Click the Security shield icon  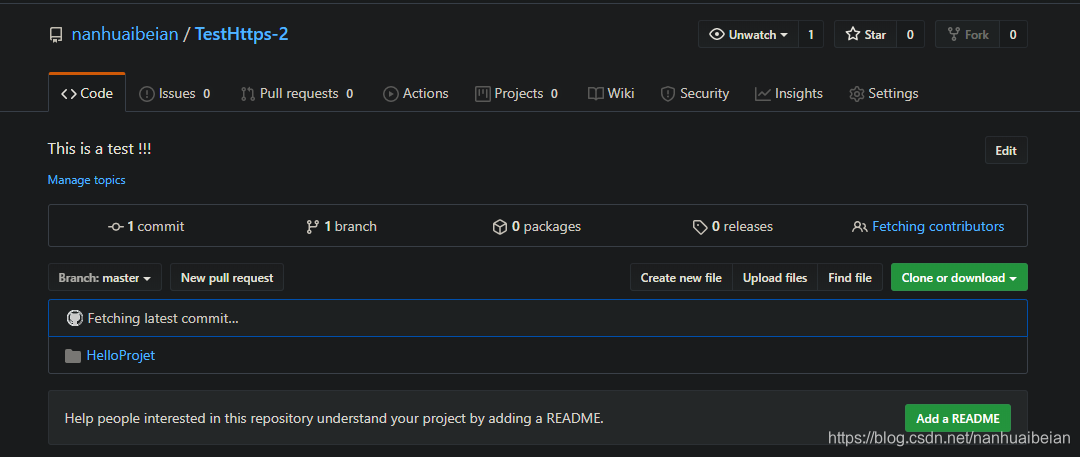[667, 94]
